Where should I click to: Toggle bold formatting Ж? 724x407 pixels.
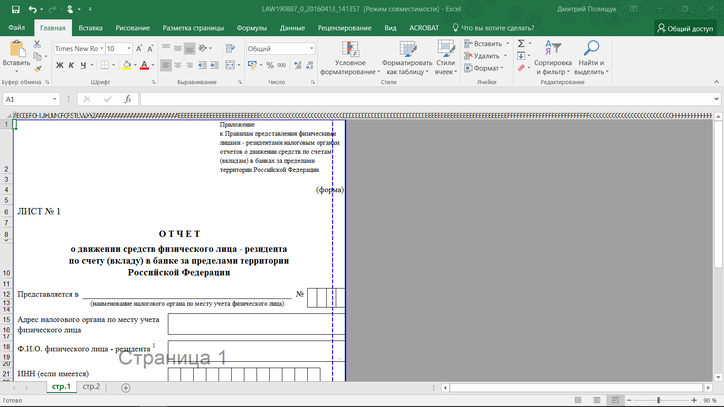click(60, 65)
